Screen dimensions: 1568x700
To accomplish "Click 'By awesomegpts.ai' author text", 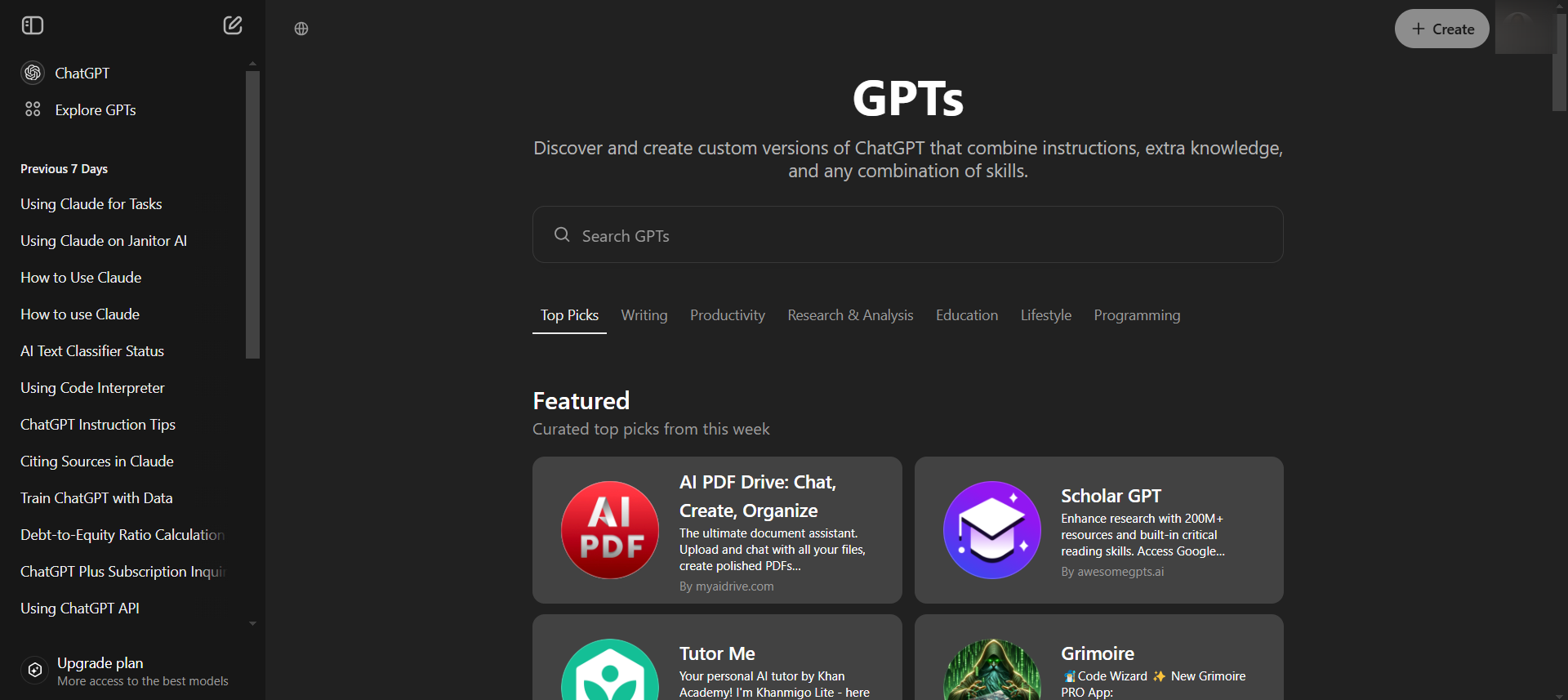I will click(x=1112, y=572).
